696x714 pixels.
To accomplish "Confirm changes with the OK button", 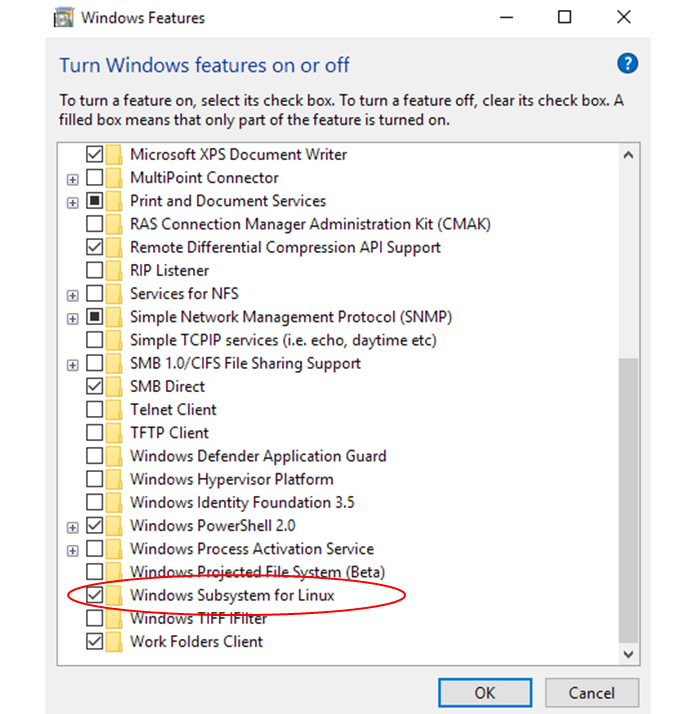I will 485,693.
